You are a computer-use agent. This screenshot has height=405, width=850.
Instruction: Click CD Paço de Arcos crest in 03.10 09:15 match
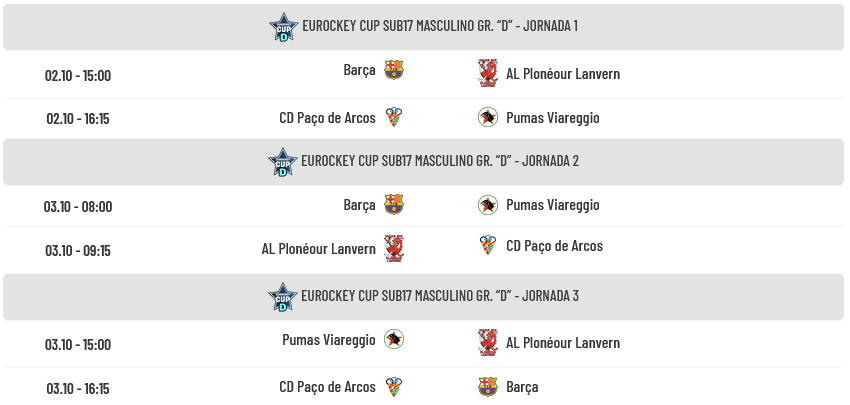click(488, 245)
